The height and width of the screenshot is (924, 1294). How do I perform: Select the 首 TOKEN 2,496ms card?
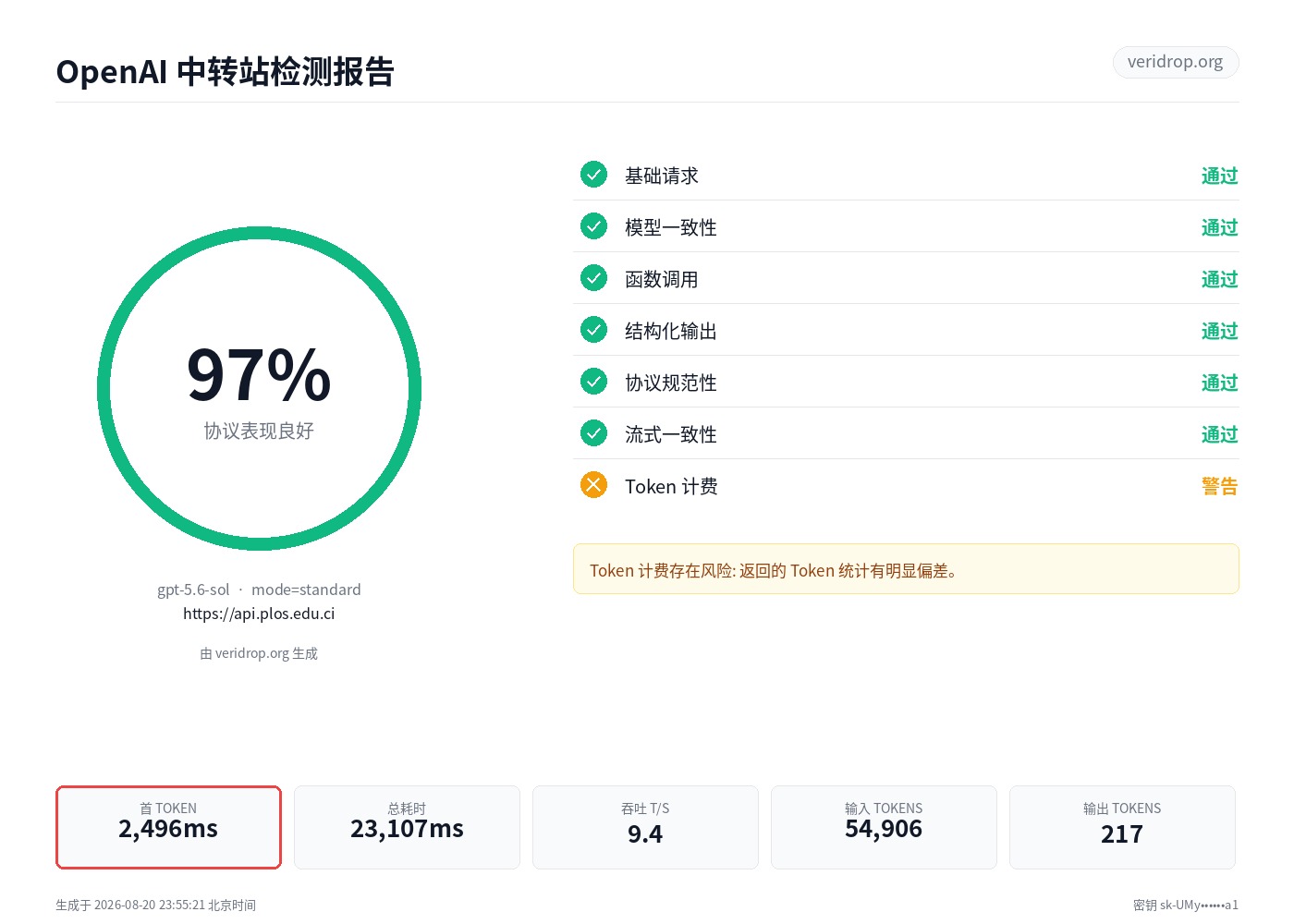coord(168,827)
